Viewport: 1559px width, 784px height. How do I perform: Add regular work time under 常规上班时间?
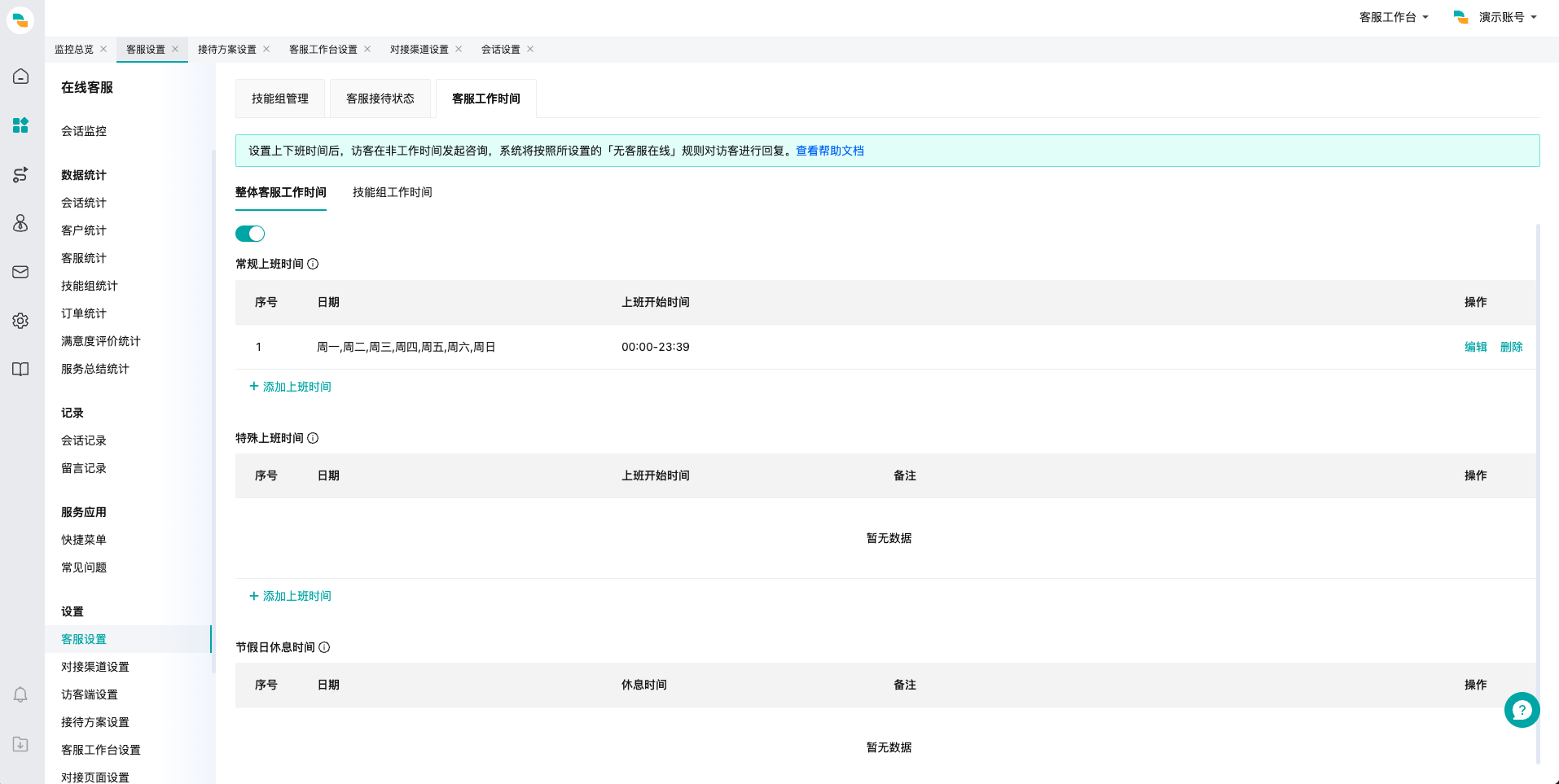tap(290, 387)
